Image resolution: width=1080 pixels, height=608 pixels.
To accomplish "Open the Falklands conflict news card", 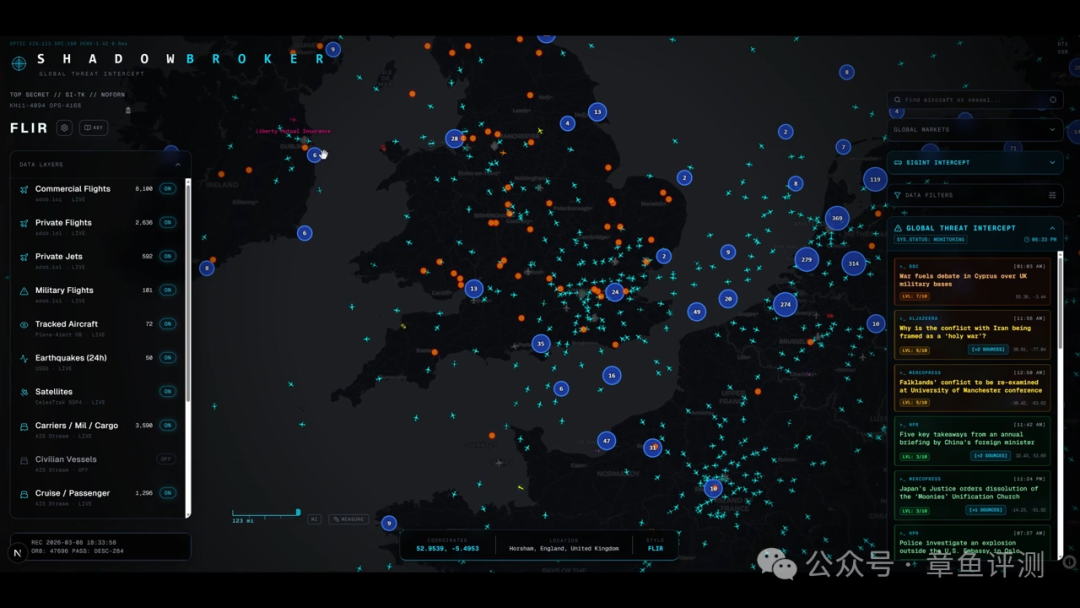I will (x=972, y=388).
